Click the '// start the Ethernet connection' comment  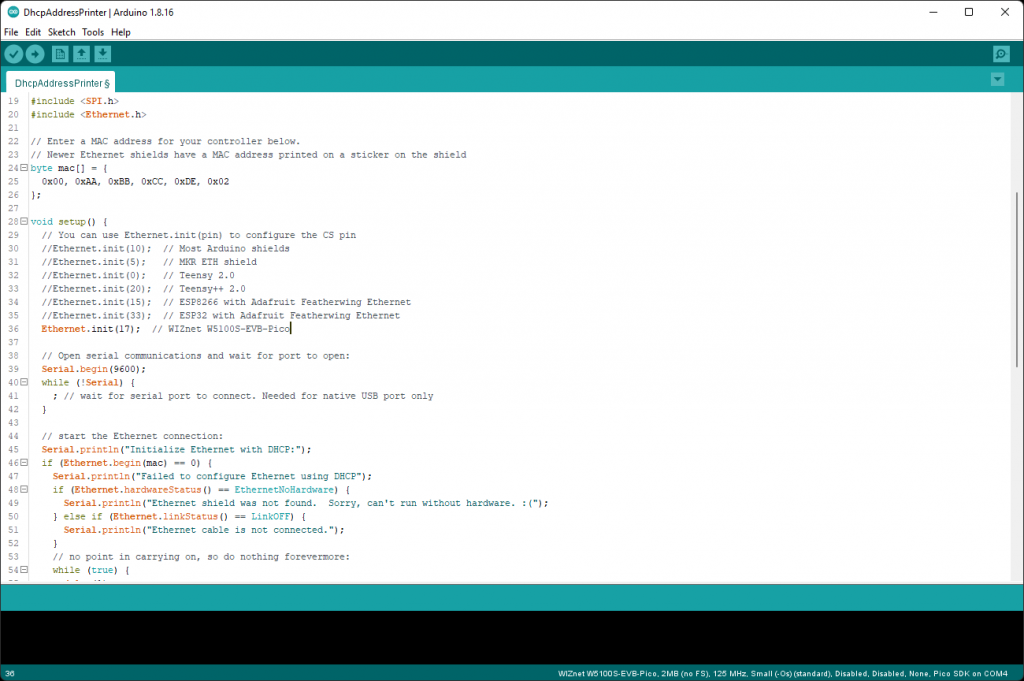[132, 436]
